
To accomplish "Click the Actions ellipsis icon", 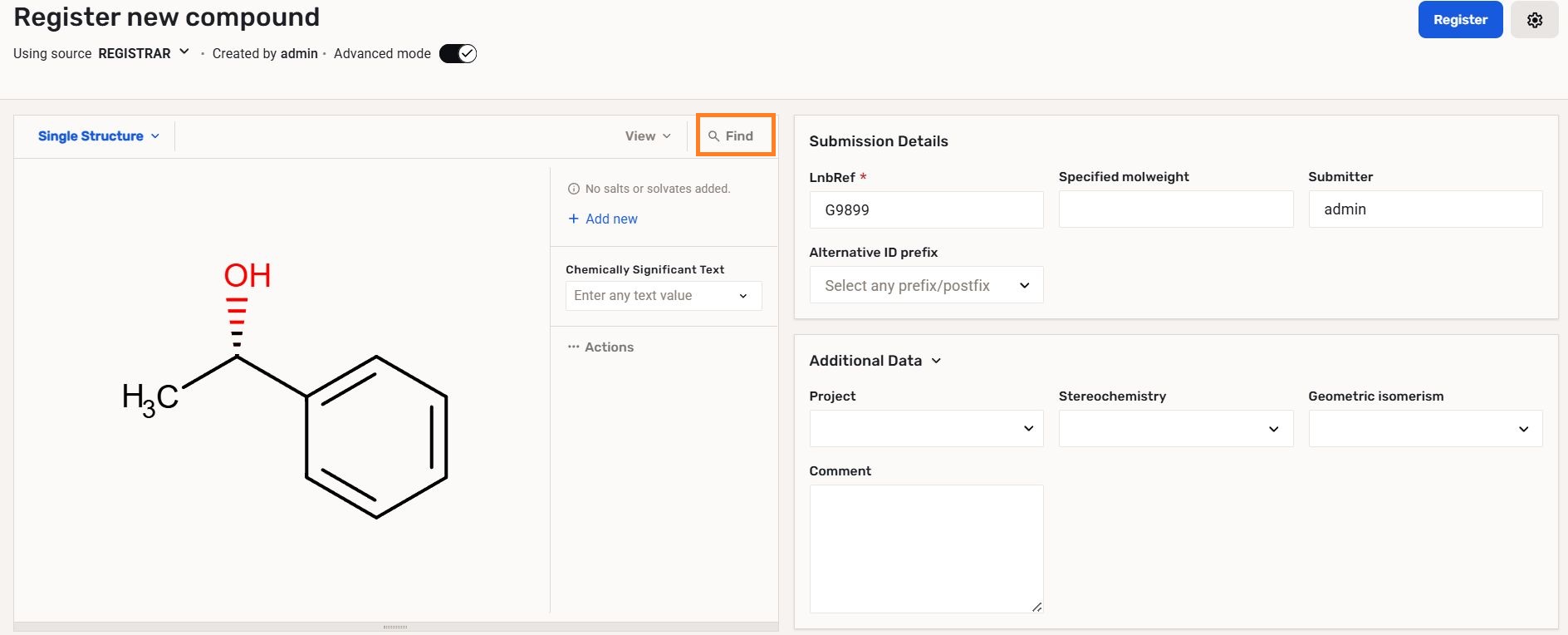I will click(573, 347).
